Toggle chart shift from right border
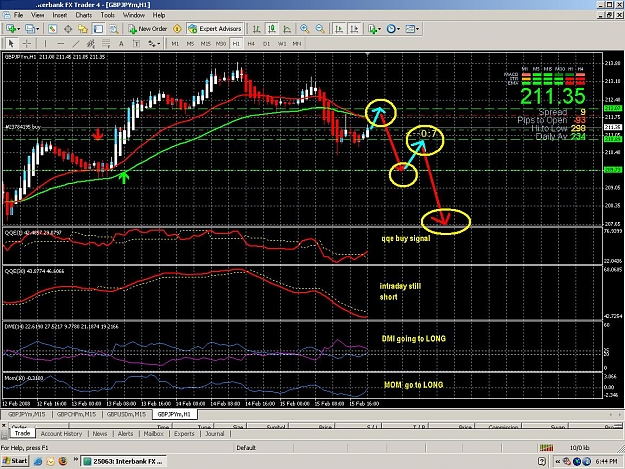This screenshot has height=469, width=625. pyautogui.click(x=354, y=29)
